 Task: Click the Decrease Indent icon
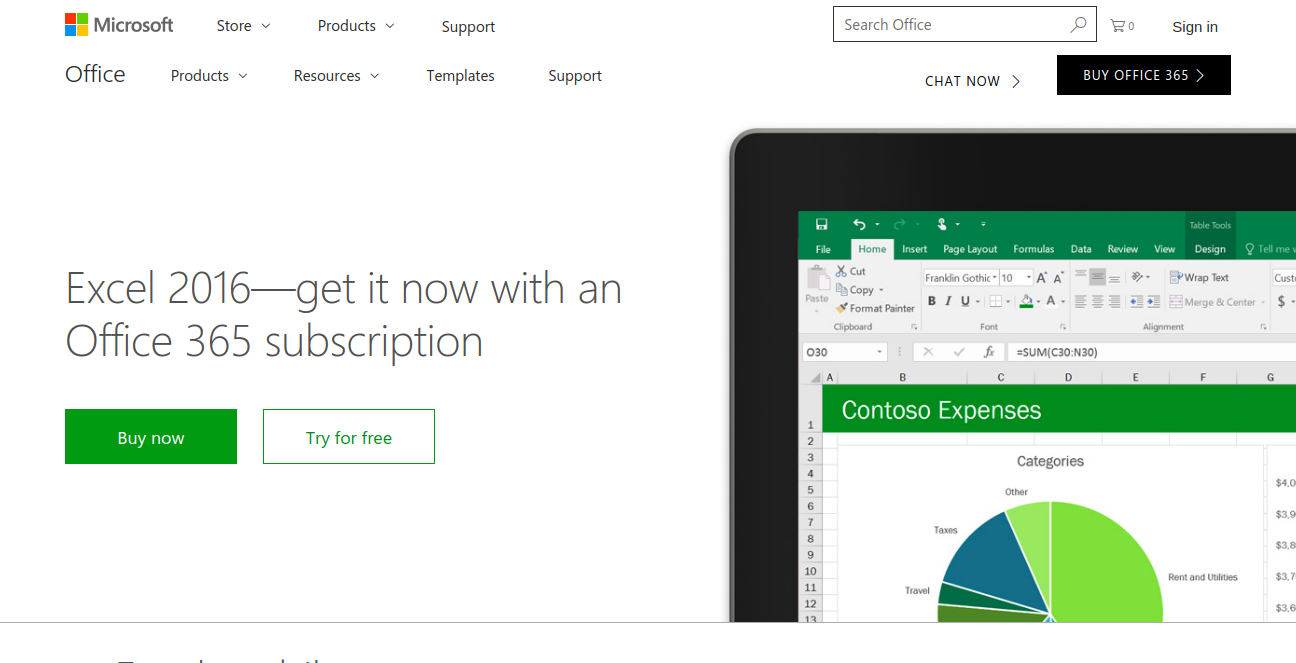pyautogui.click(x=1137, y=301)
